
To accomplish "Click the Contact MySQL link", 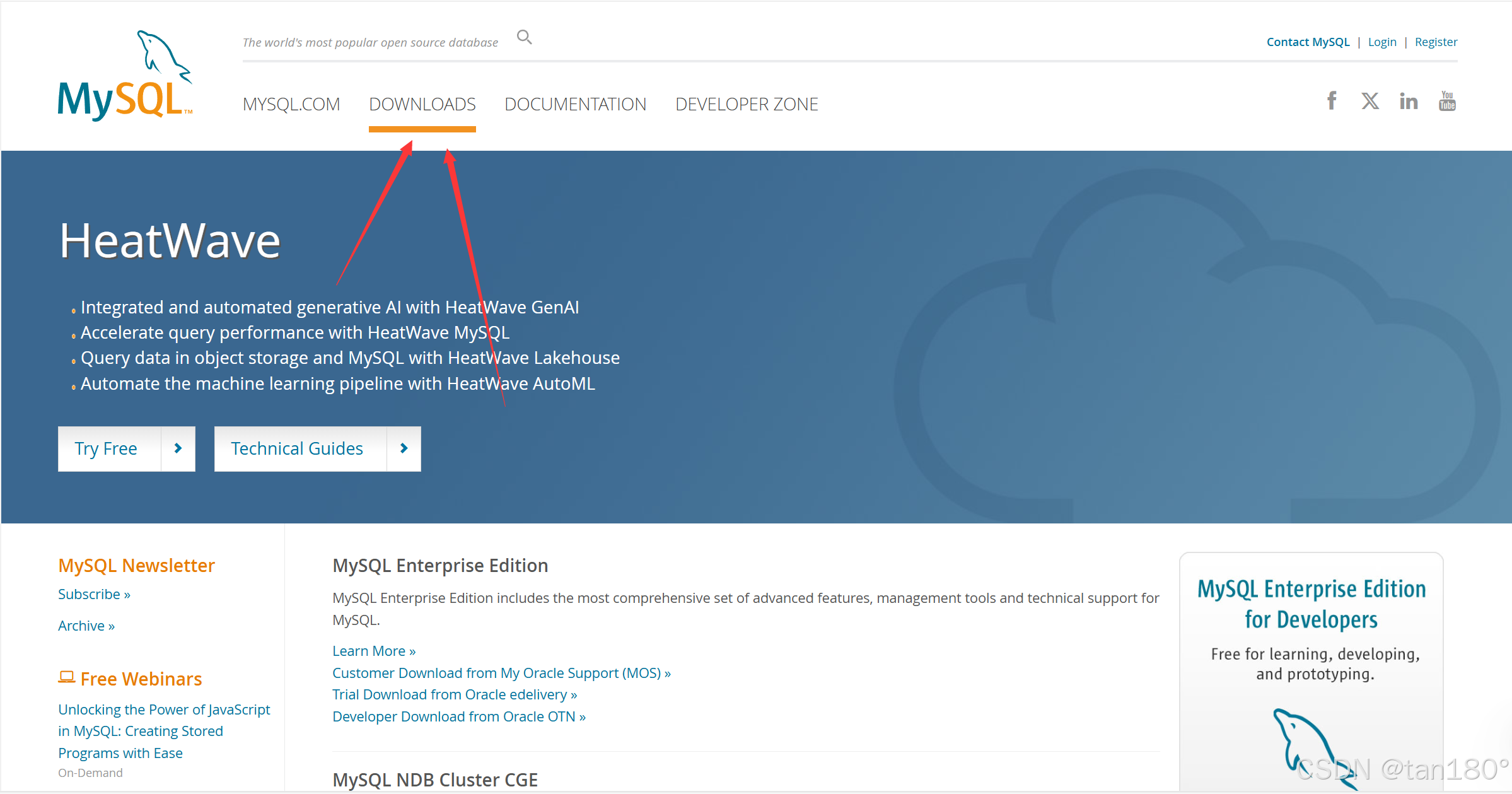I will coord(1308,42).
